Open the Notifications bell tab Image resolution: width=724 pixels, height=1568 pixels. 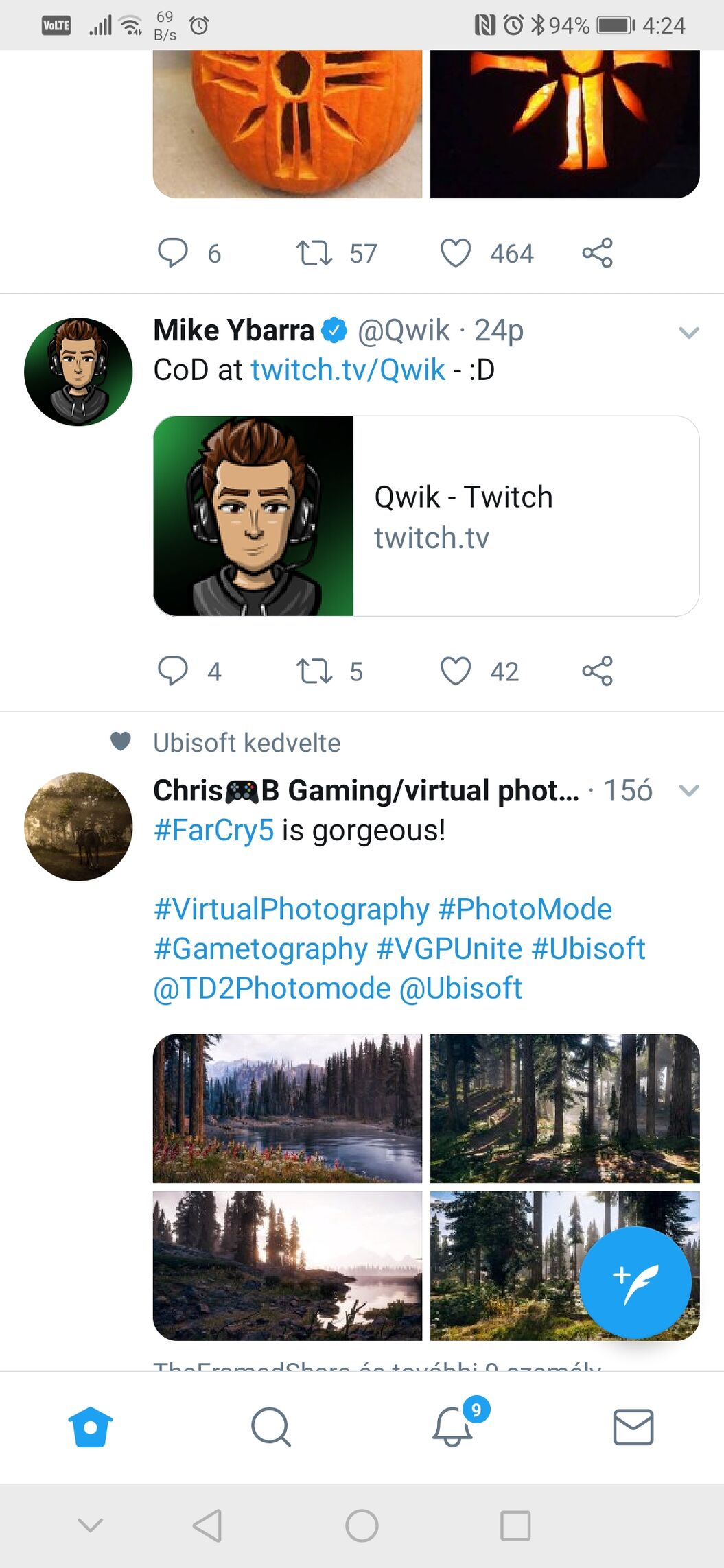452,1427
